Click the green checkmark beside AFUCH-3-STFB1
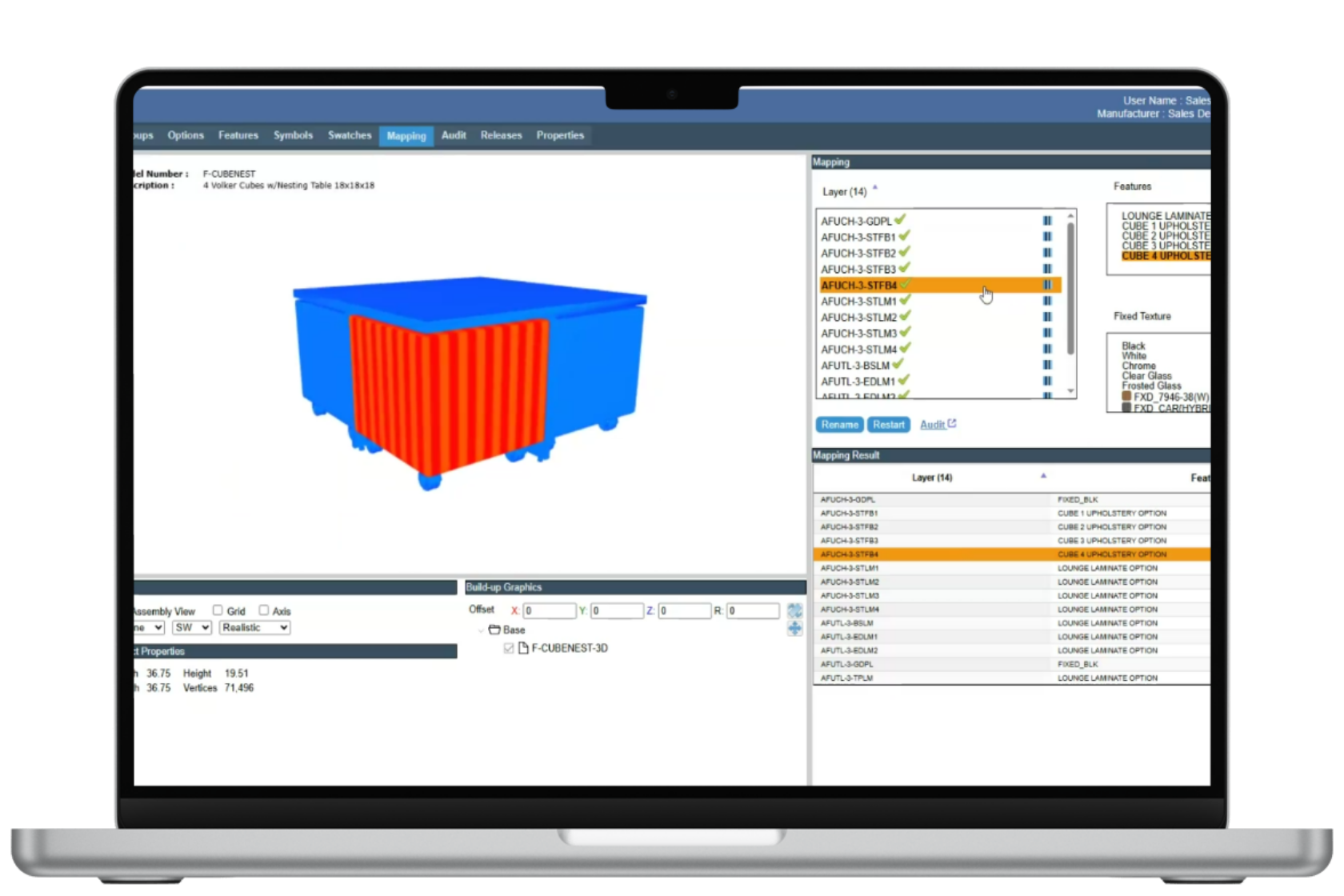This screenshot has height=896, width=1344. [904, 236]
